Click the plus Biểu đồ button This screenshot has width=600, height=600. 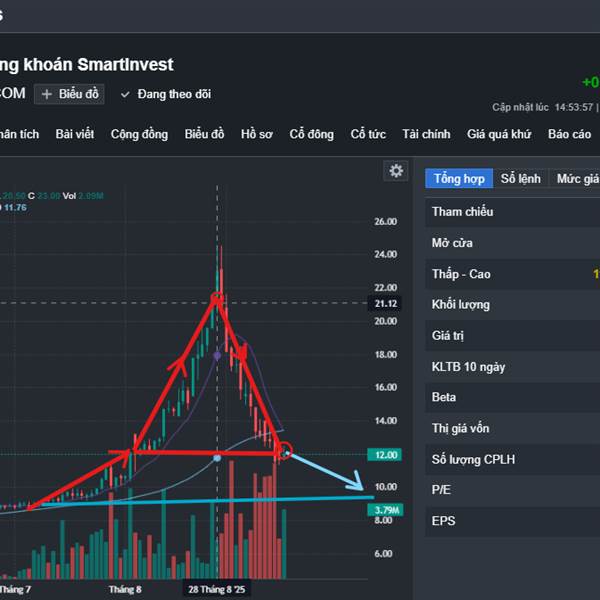click(69, 94)
